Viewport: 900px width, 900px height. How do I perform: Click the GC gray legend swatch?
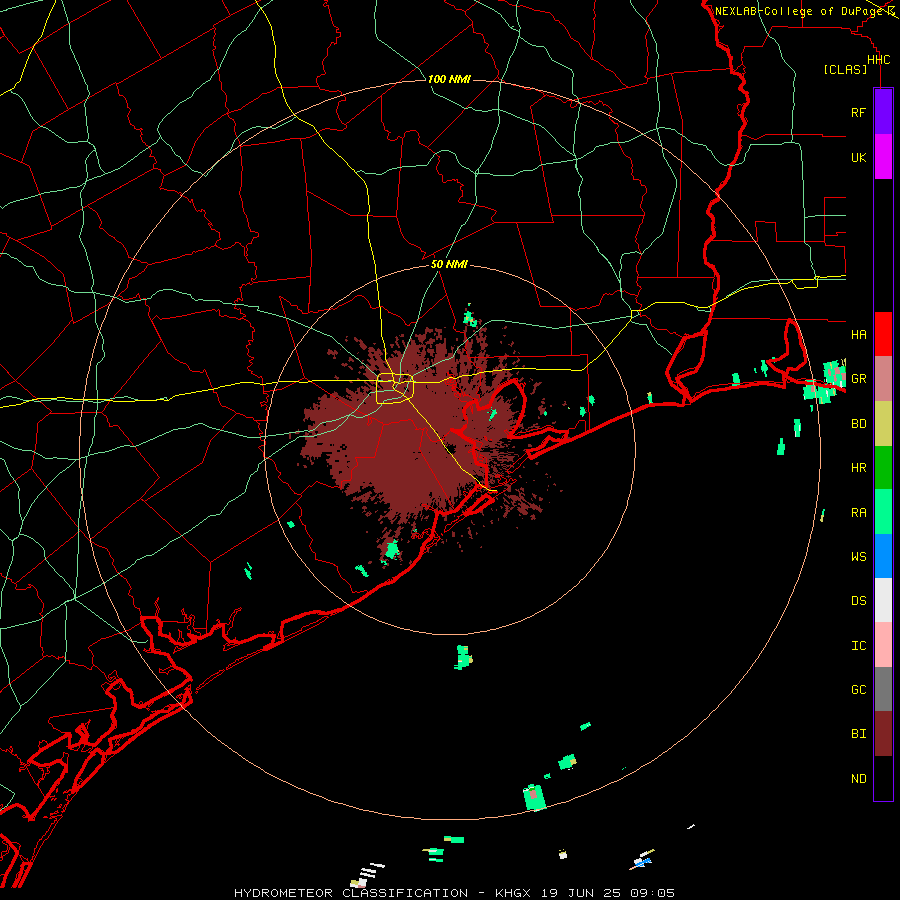[x=883, y=689]
